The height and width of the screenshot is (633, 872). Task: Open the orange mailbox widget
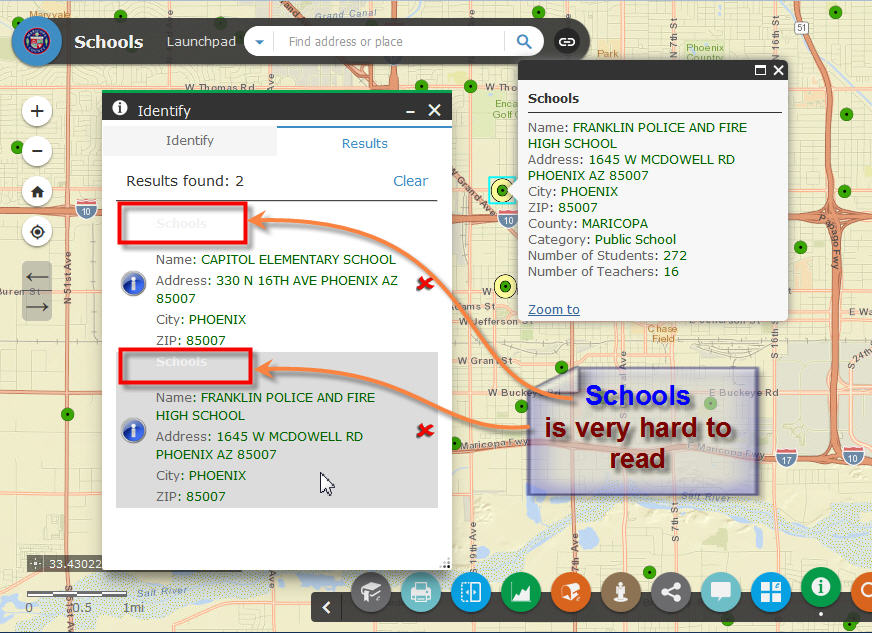click(571, 592)
